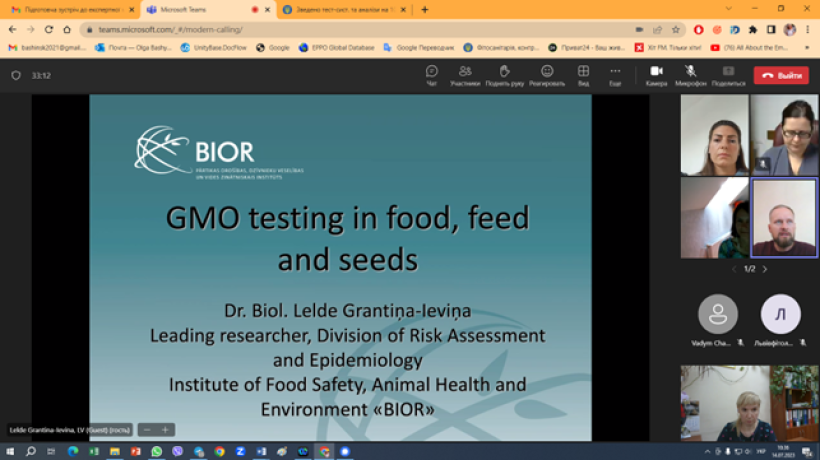
Task: Click the address bar URL
Action: click(x=170, y=30)
